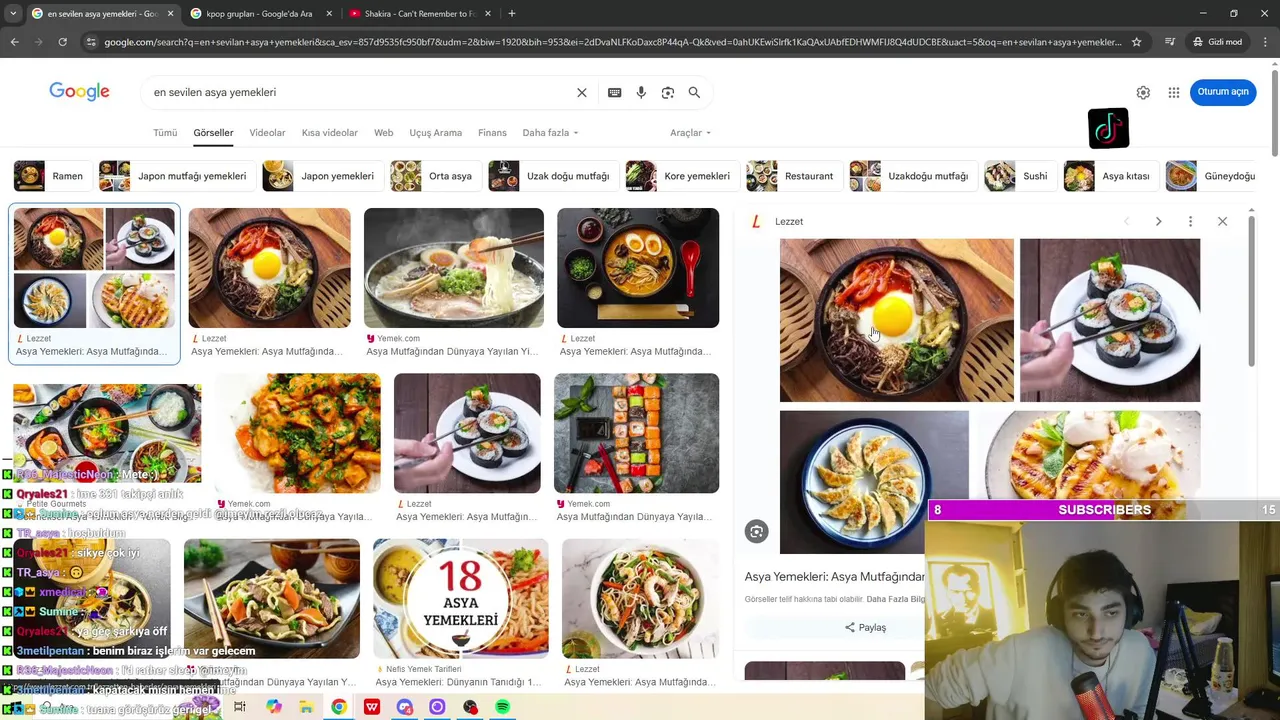The width and height of the screenshot is (1280, 720).
Task: Filter by Kore yemekleri chip
Action: 681,176
